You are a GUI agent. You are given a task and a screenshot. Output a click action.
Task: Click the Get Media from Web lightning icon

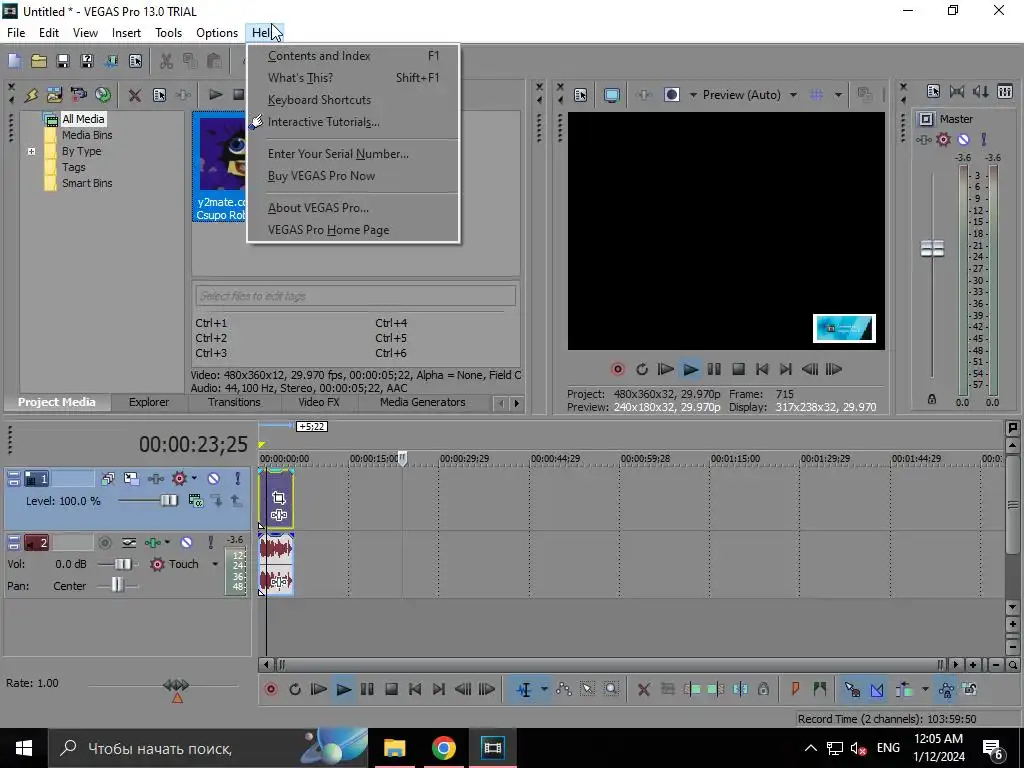pyautogui.click(x=31, y=95)
